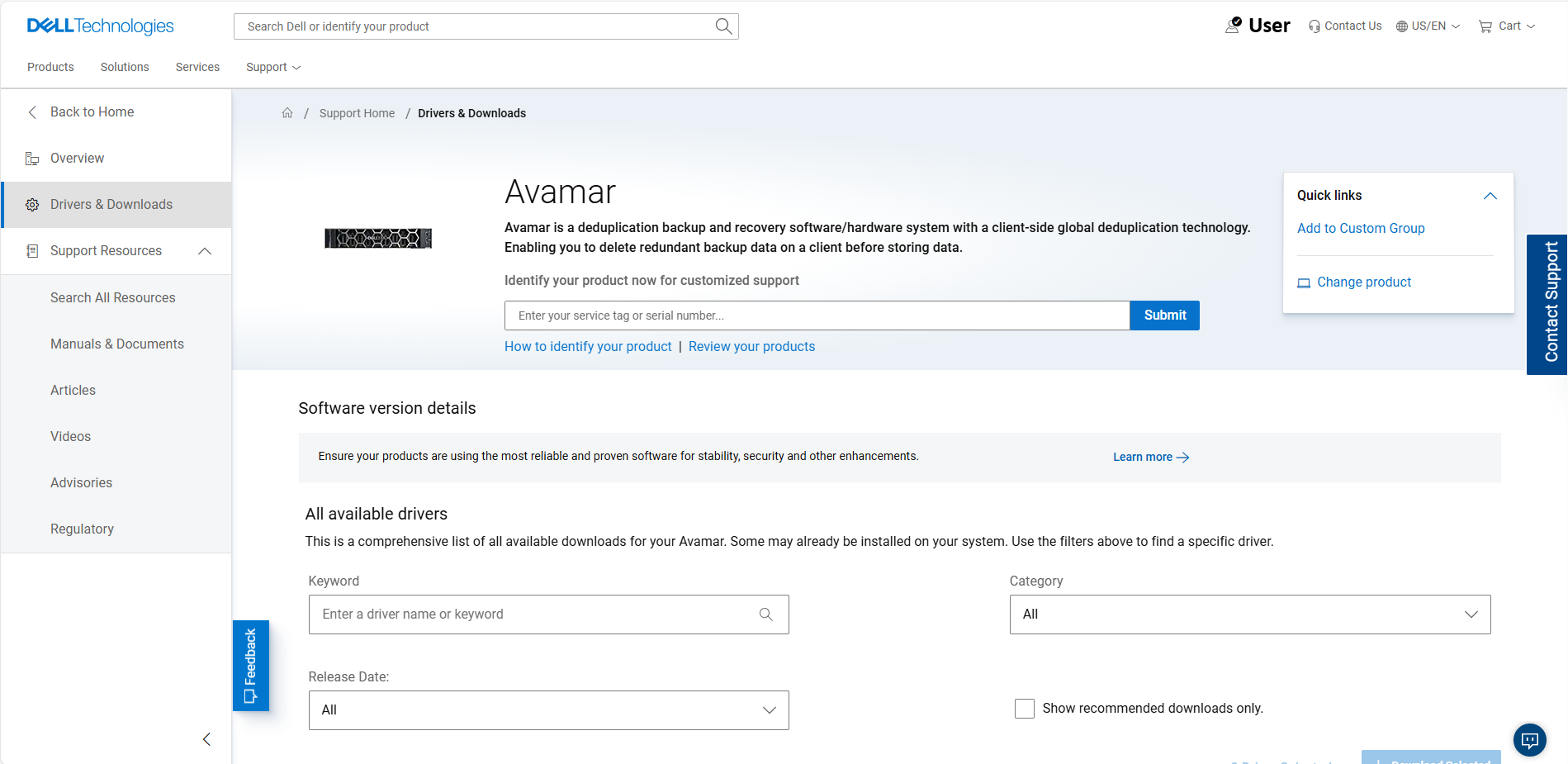Click the Submit button for service tag
This screenshot has width=1568, height=764.
click(1164, 315)
